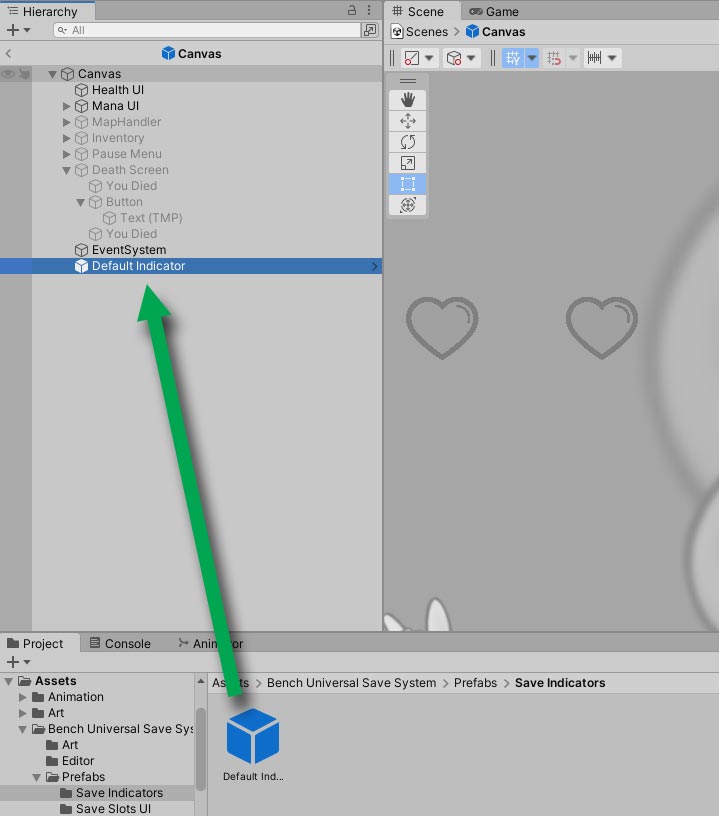Select the Default Indicator hierarchy row
The height and width of the screenshot is (816, 719).
pos(191,266)
